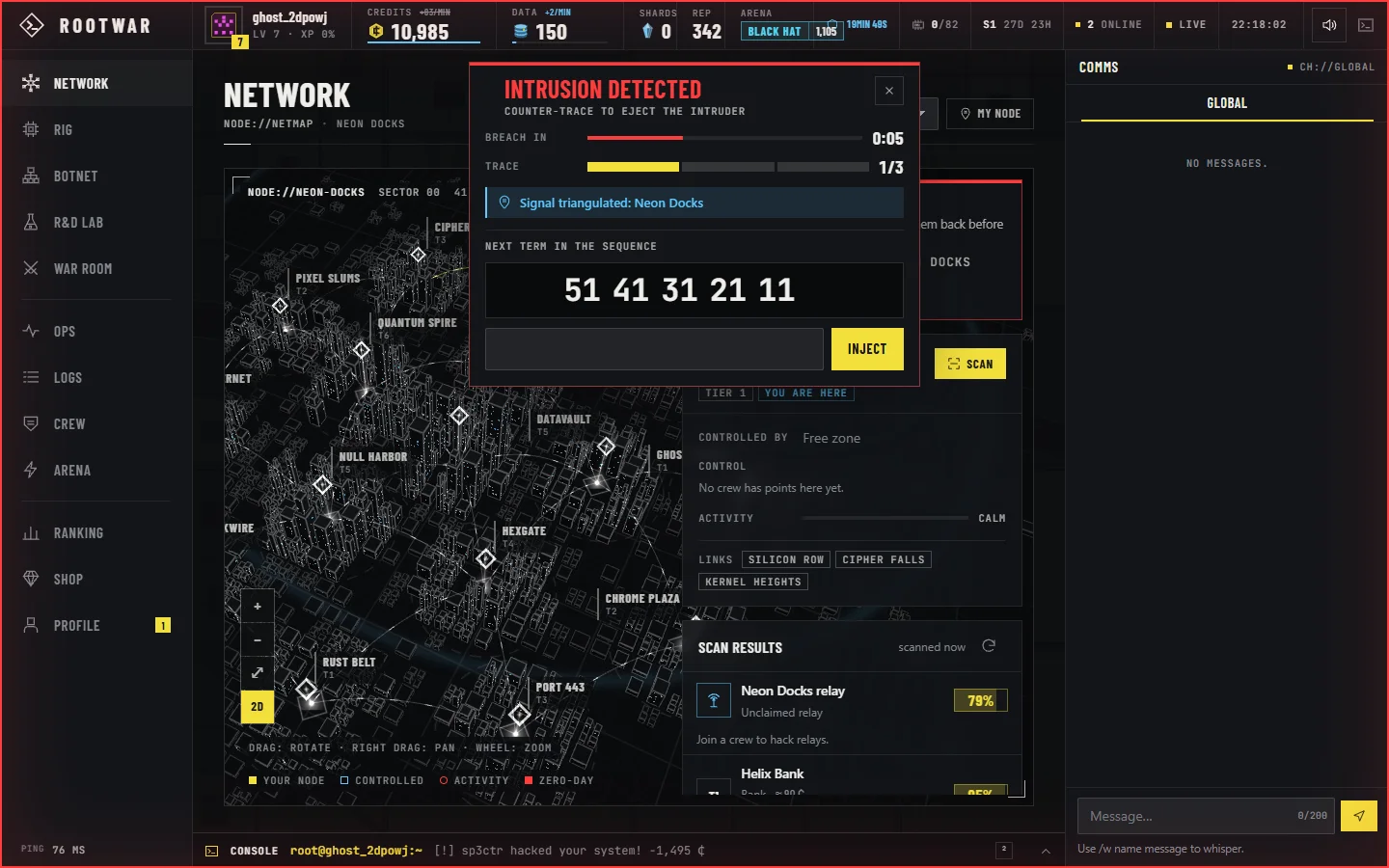Click the yellow Scan button
The height and width of the screenshot is (868, 1389).
pyautogui.click(x=970, y=364)
